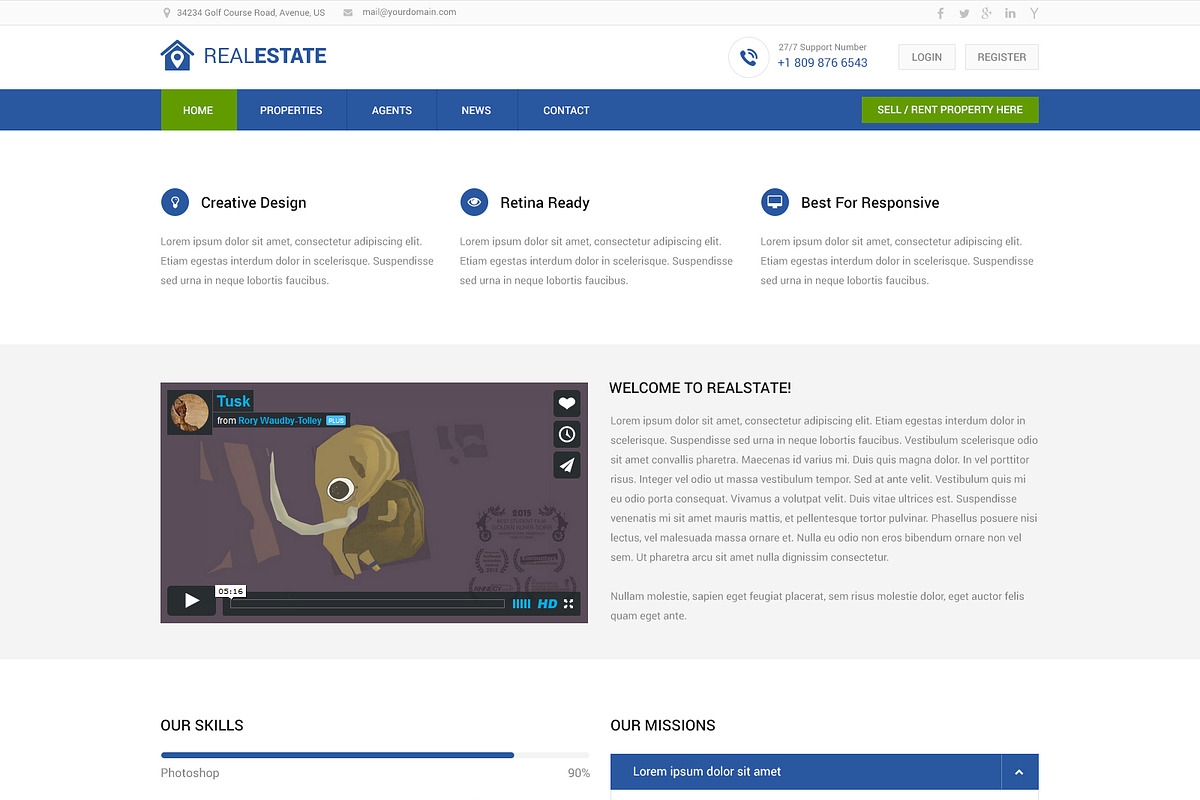1200x800 pixels.
Task: Click the RealEstate house logo icon
Action: point(177,55)
